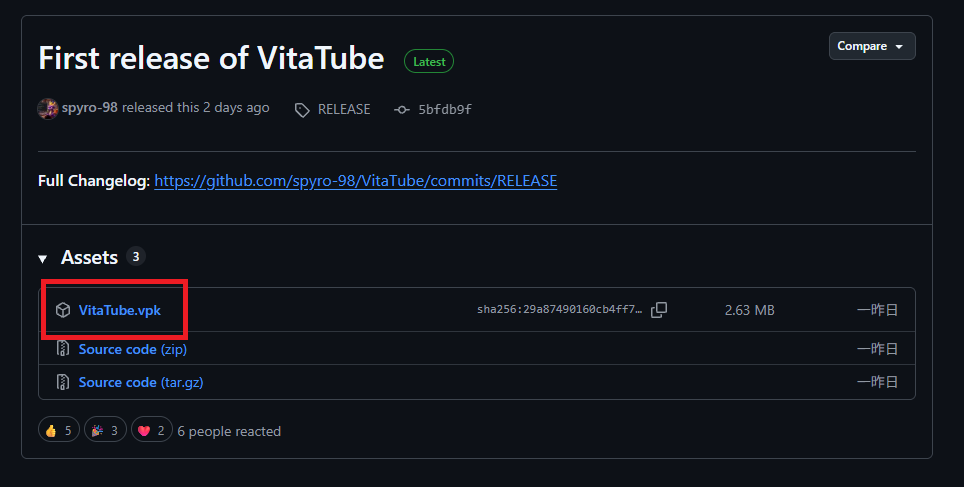Click the package icon next to VitaTube.vpk

[63, 310]
